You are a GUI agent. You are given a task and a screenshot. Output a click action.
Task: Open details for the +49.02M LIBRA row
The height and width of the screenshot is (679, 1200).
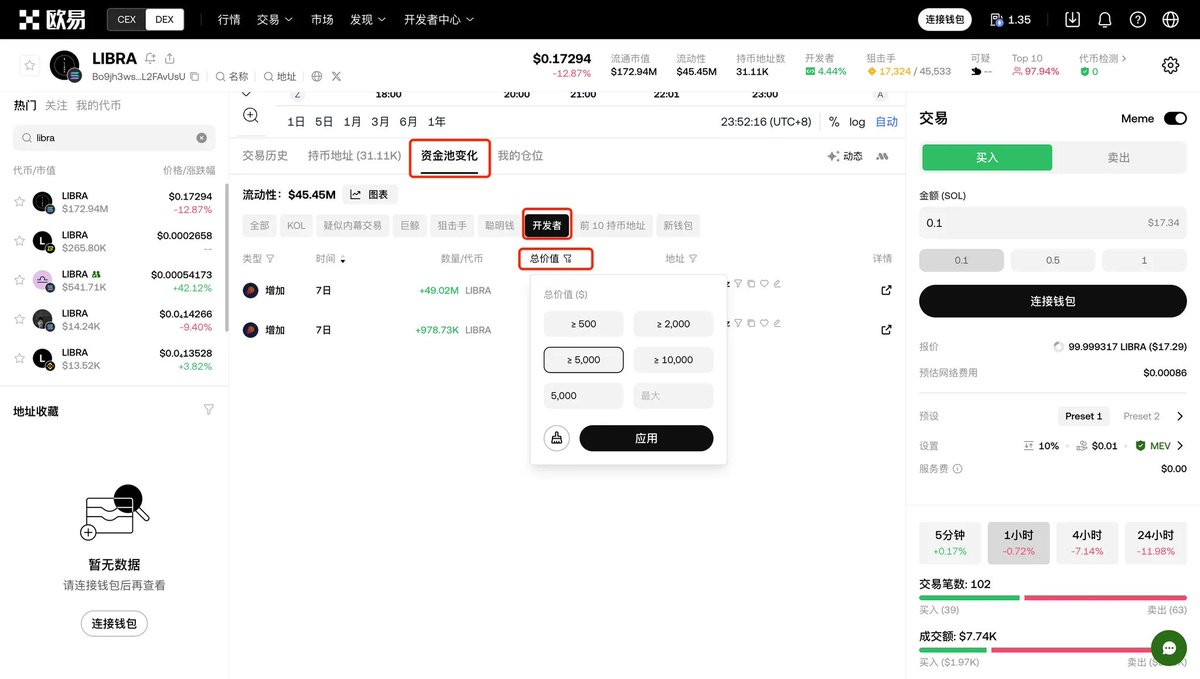click(886, 291)
